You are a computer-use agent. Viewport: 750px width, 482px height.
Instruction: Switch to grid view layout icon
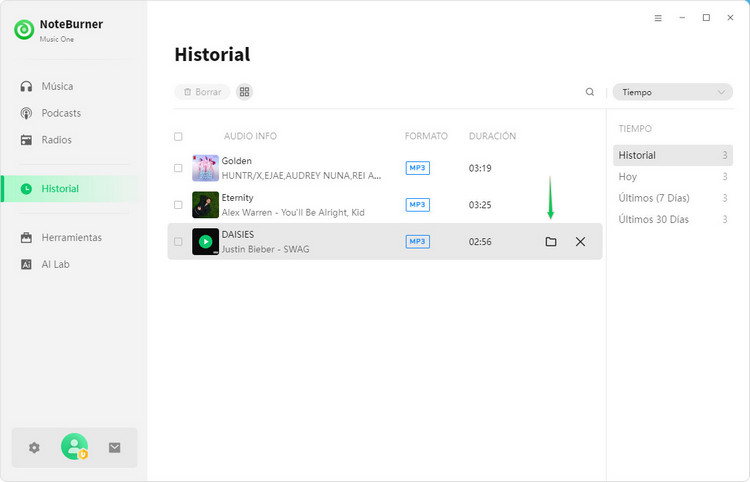(244, 92)
